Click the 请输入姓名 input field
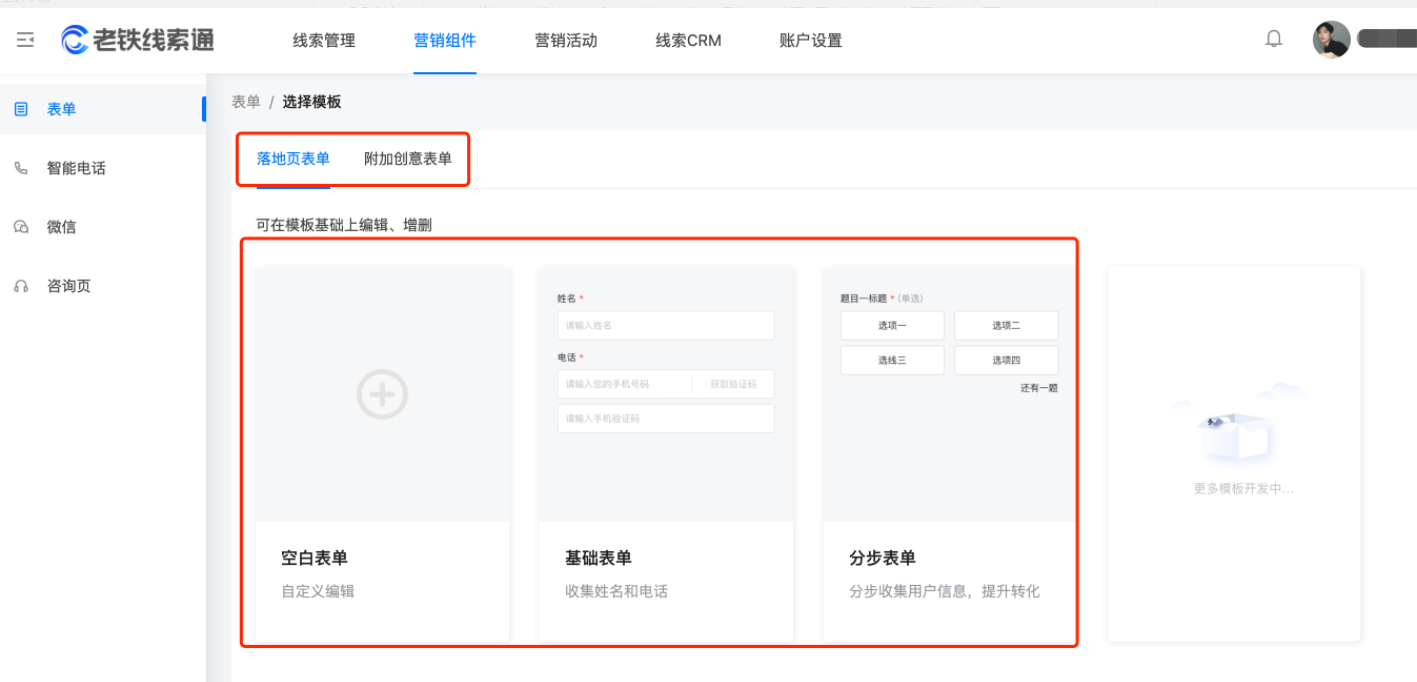Screen dimensions: 1417x682 [665, 325]
